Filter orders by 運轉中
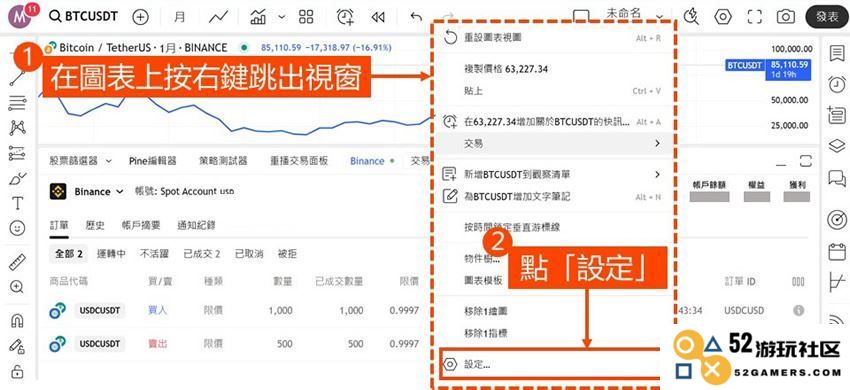 pos(111,254)
